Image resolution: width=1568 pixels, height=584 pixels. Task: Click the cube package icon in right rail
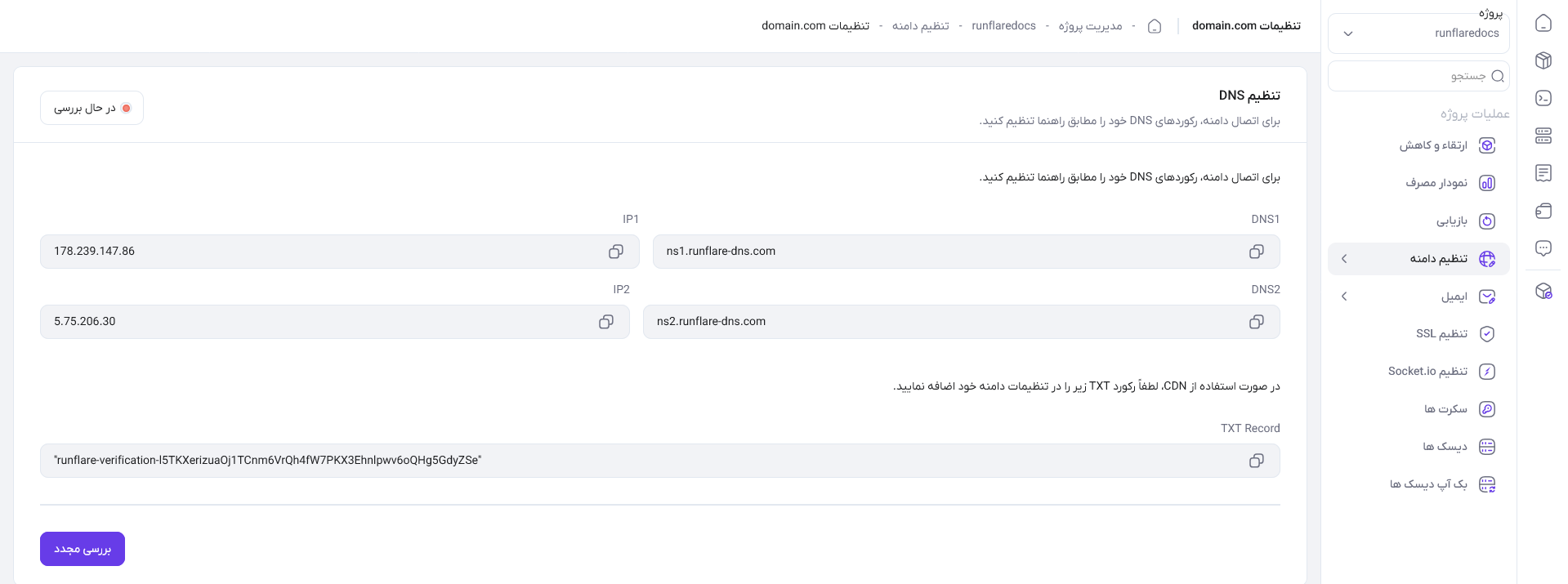coord(1543,60)
